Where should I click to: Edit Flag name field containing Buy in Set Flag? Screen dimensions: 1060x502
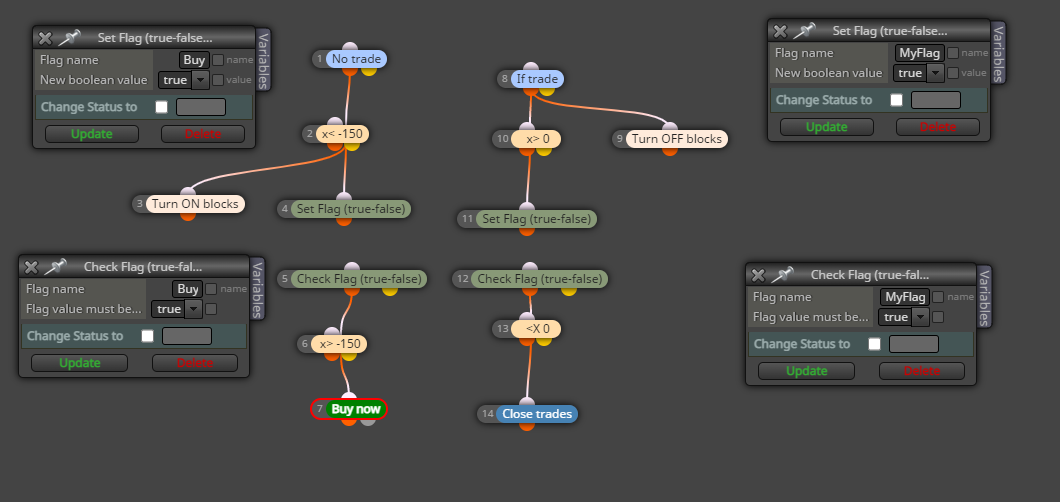click(194, 60)
